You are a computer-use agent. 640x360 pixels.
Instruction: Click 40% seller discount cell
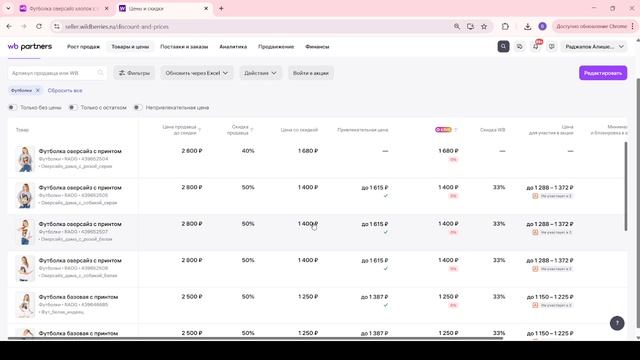point(248,151)
